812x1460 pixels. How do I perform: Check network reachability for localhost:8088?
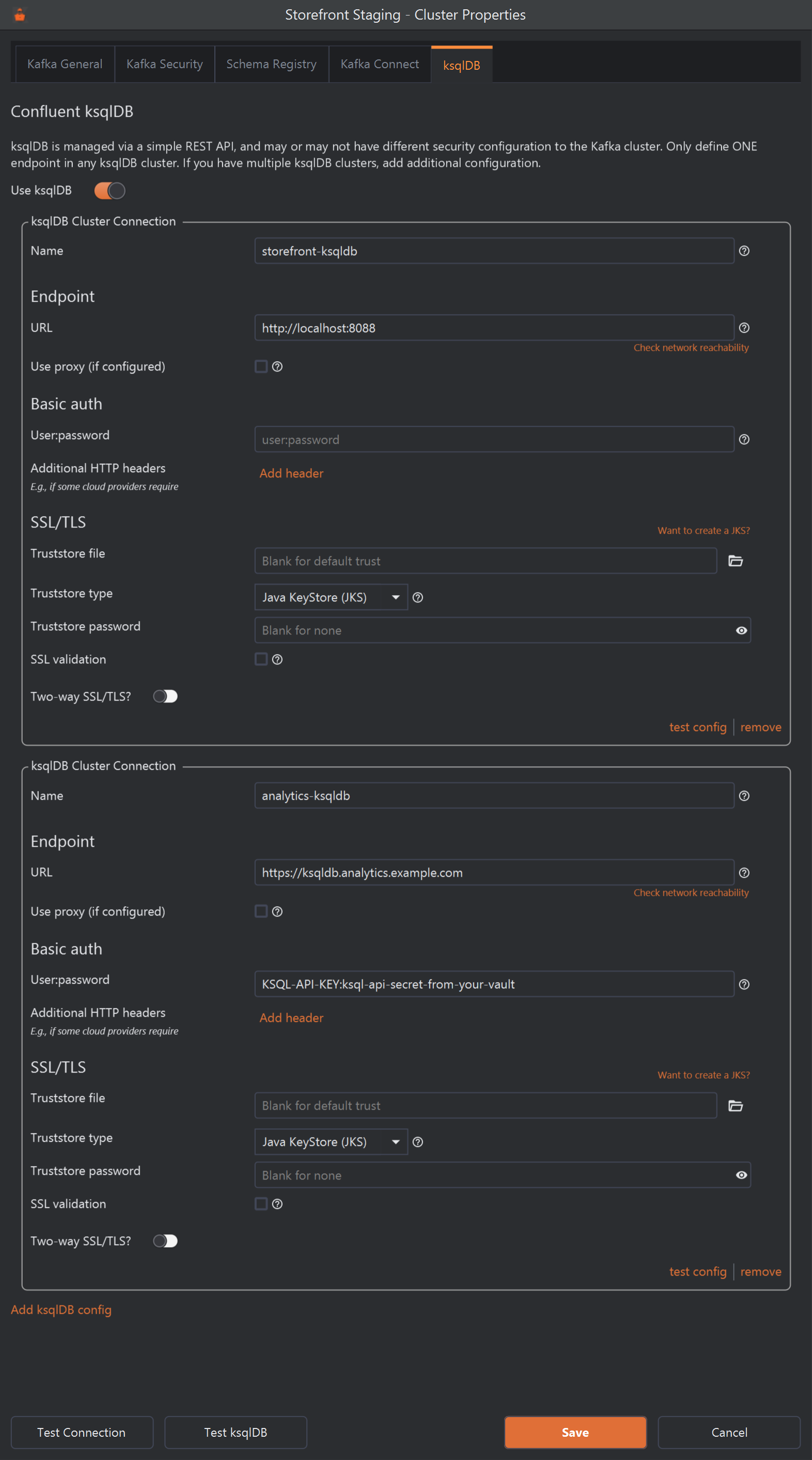(691, 347)
